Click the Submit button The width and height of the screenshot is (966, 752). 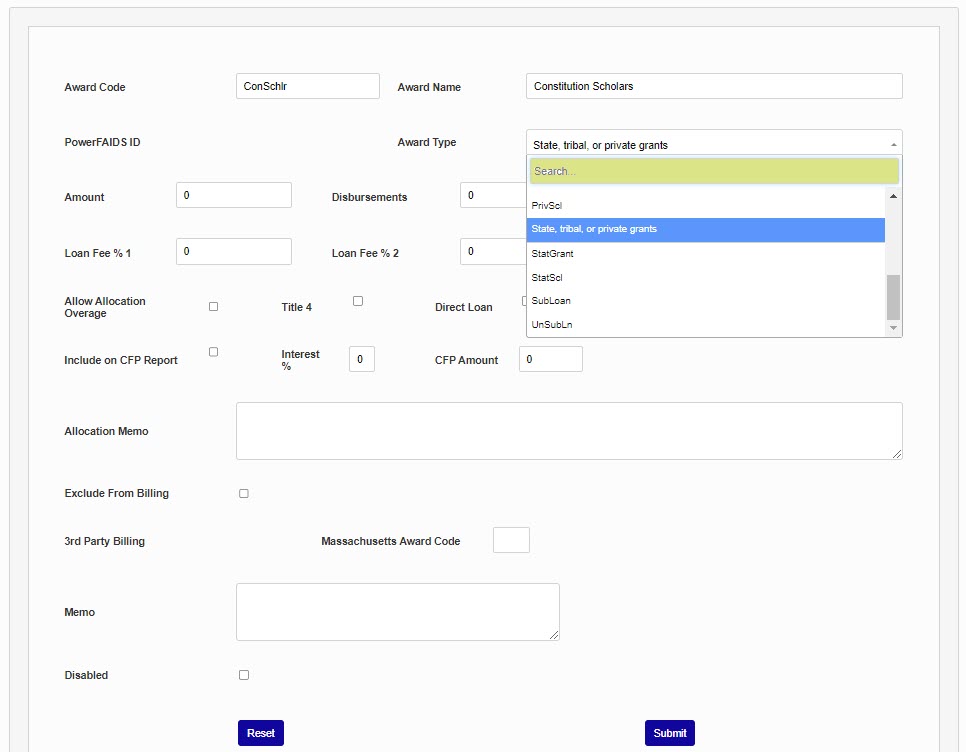pos(669,733)
